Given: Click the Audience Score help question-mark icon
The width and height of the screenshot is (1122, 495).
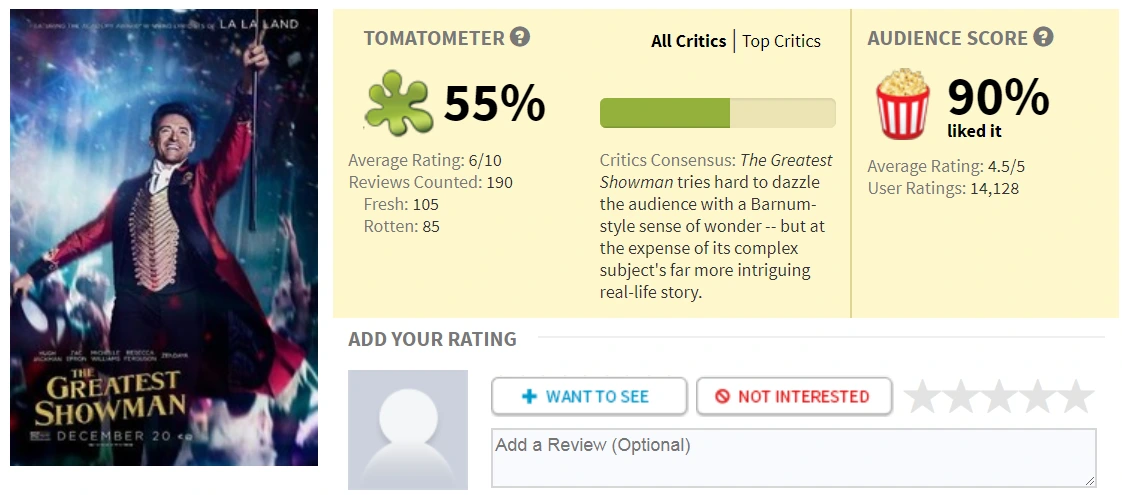Looking at the screenshot, I should (x=1043, y=38).
